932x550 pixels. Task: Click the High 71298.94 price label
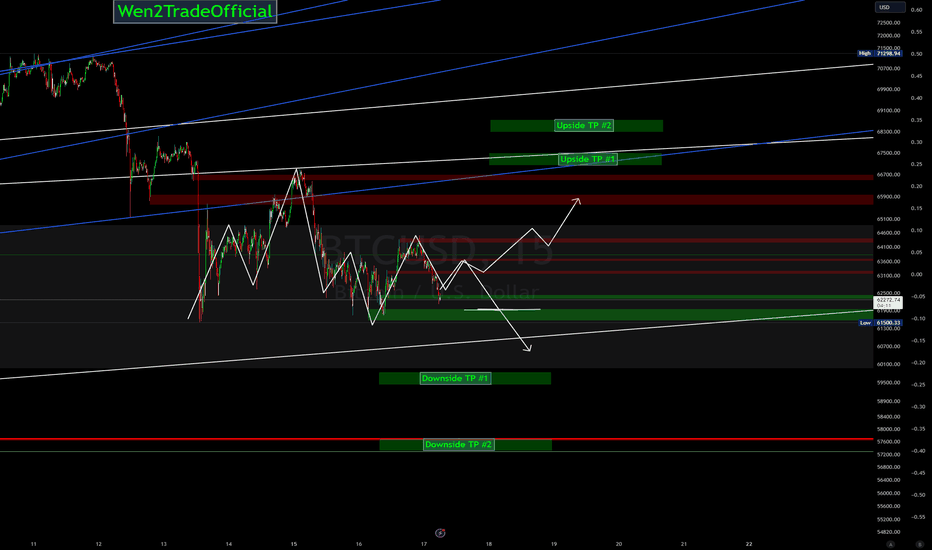[880, 54]
